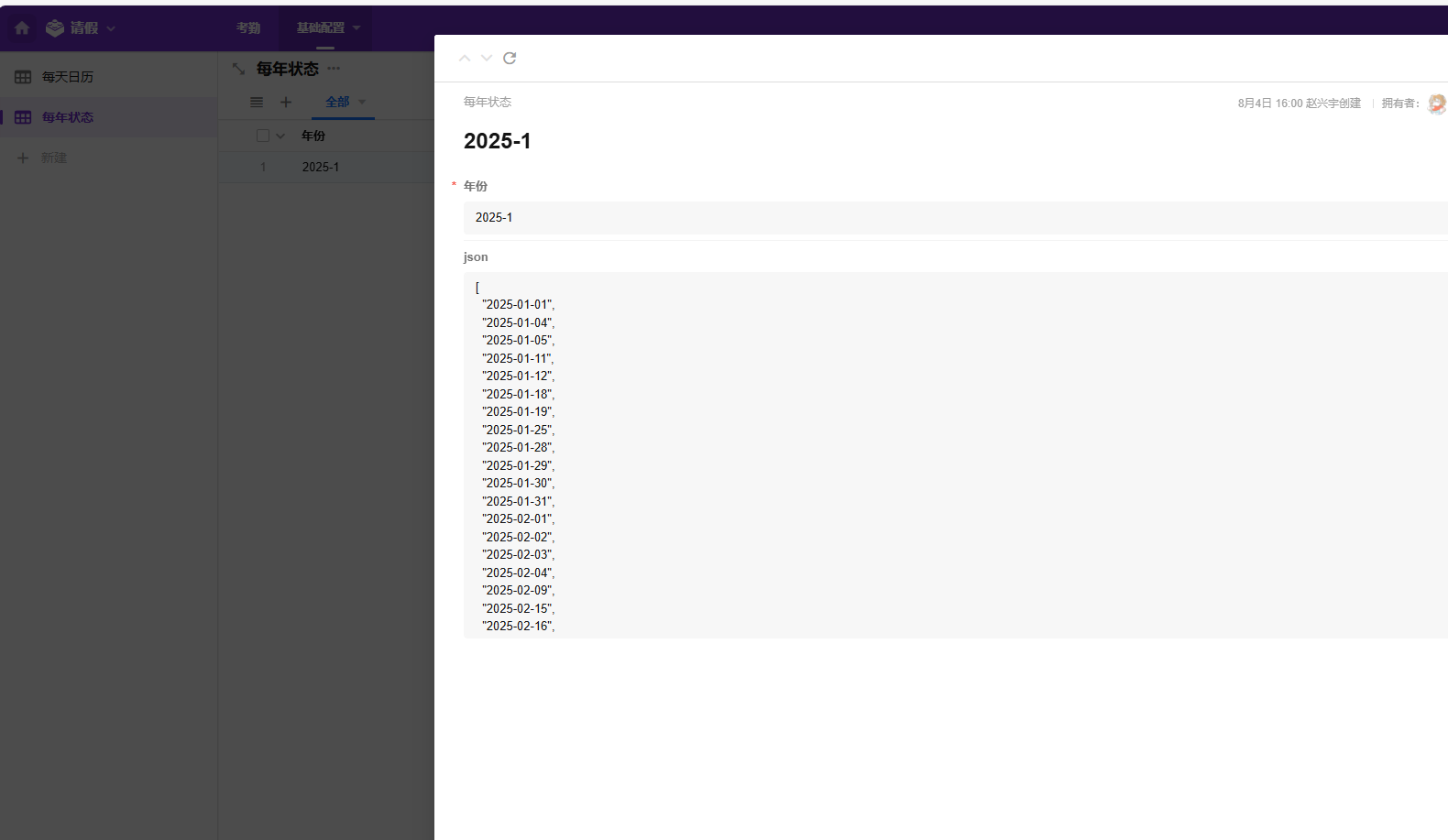Expand the 请假 app name dropdown
Image resolution: width=1448 pixels, height=840 pixels.
111,28
